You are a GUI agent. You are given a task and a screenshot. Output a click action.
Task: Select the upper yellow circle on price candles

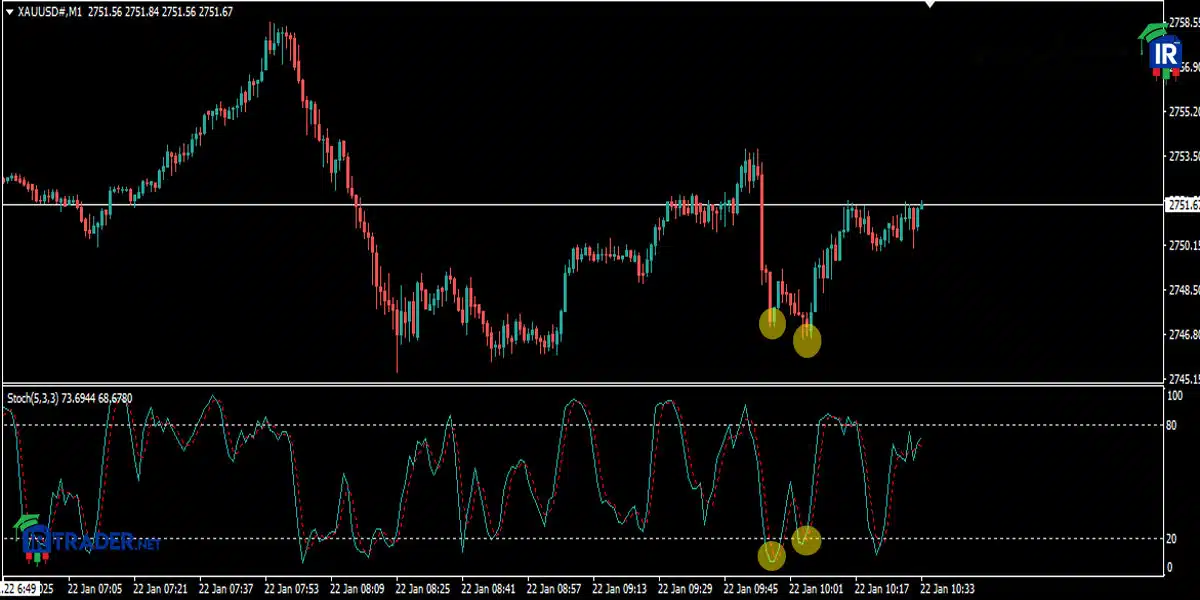point(772,323)
